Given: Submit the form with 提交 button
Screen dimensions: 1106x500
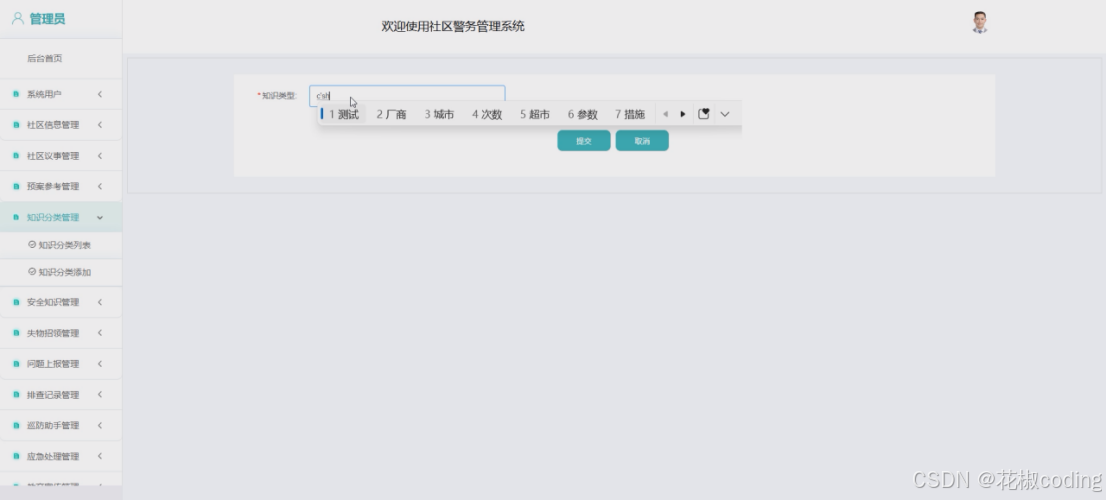Looking at the screenshot, I should point(584,141).
